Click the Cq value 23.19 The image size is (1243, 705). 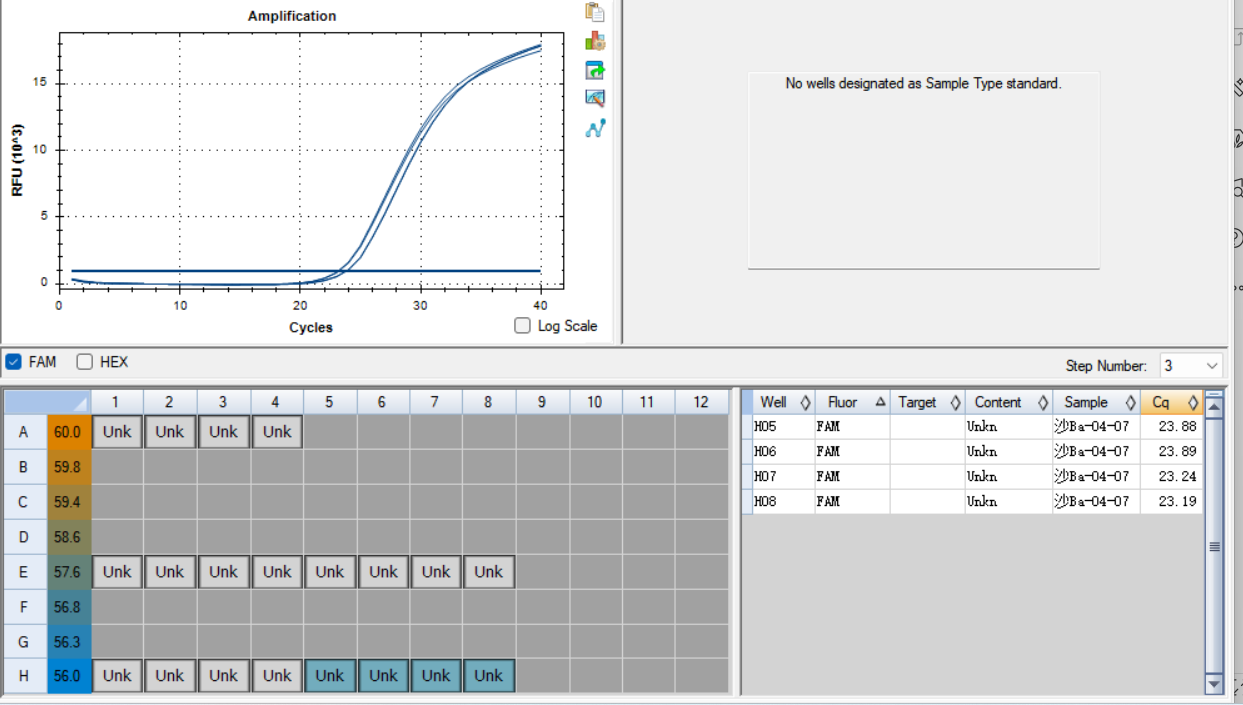(x=1178, y=501)
